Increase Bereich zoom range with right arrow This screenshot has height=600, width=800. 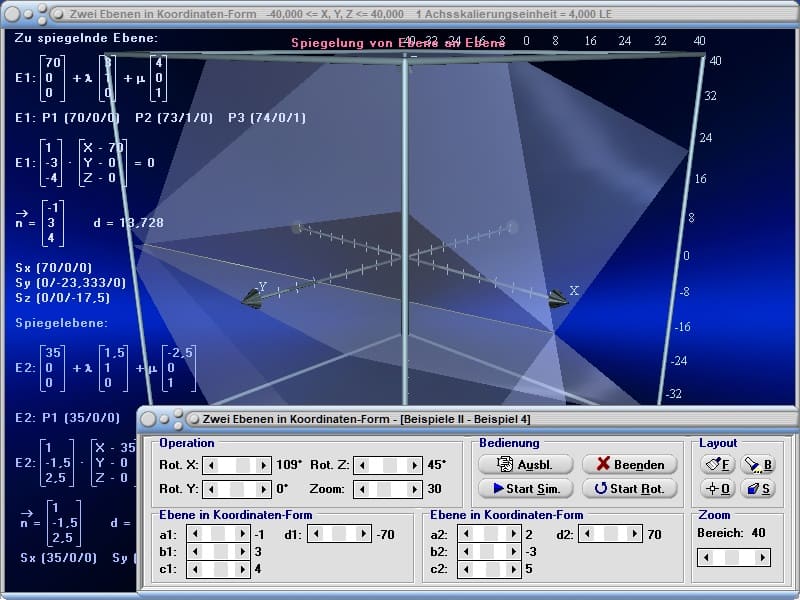[763, 558]
